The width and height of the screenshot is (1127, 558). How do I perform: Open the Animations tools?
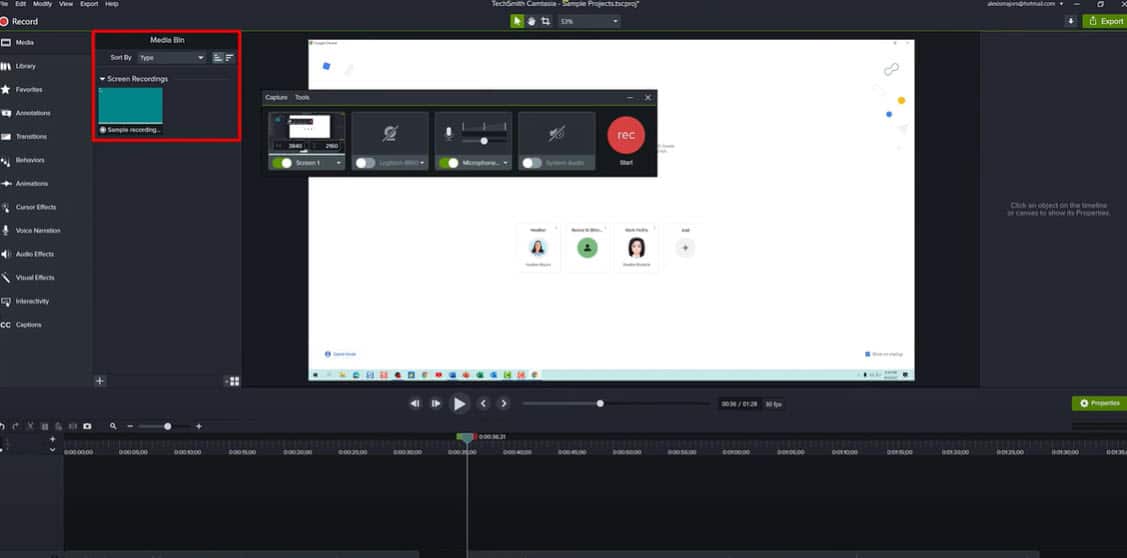[32, 183]
